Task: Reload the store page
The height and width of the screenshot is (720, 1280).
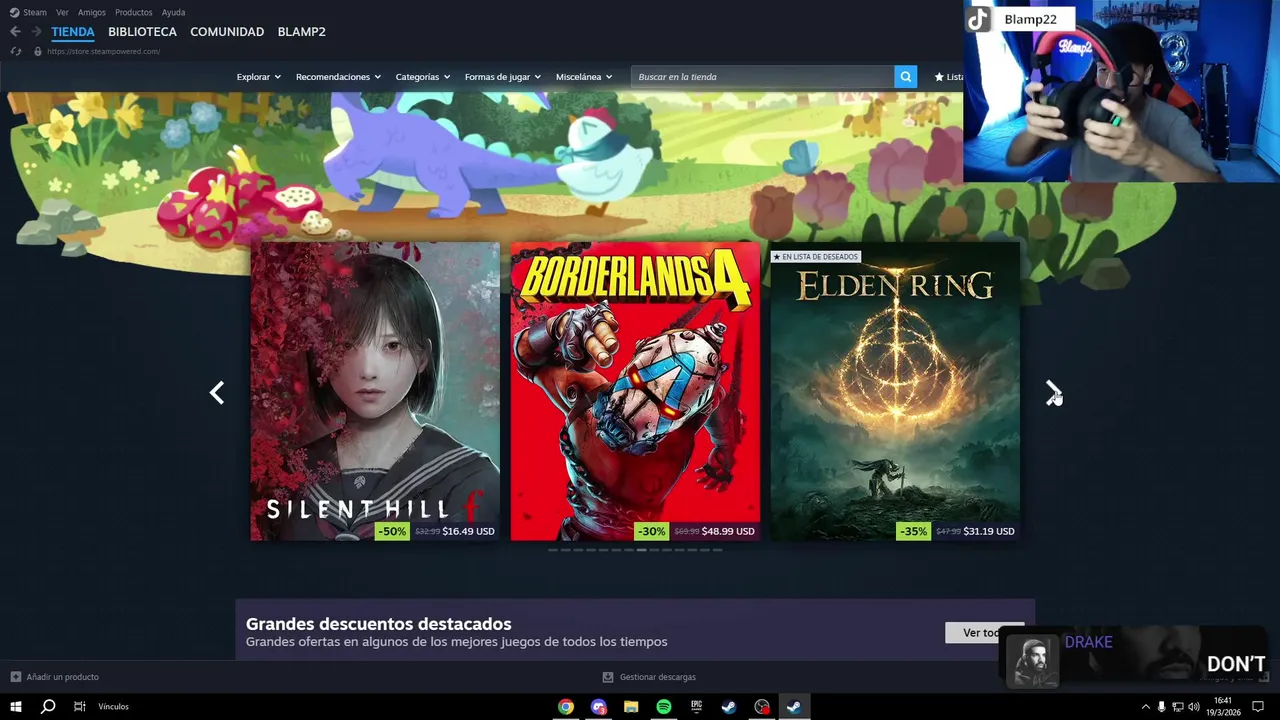Action: click(16, 51)
